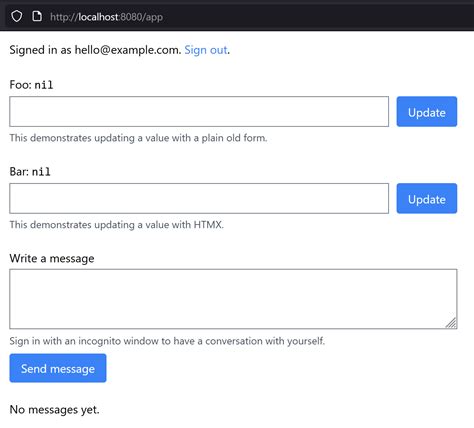
Task: Click the plain old form helper text
Action: (138, 138)
